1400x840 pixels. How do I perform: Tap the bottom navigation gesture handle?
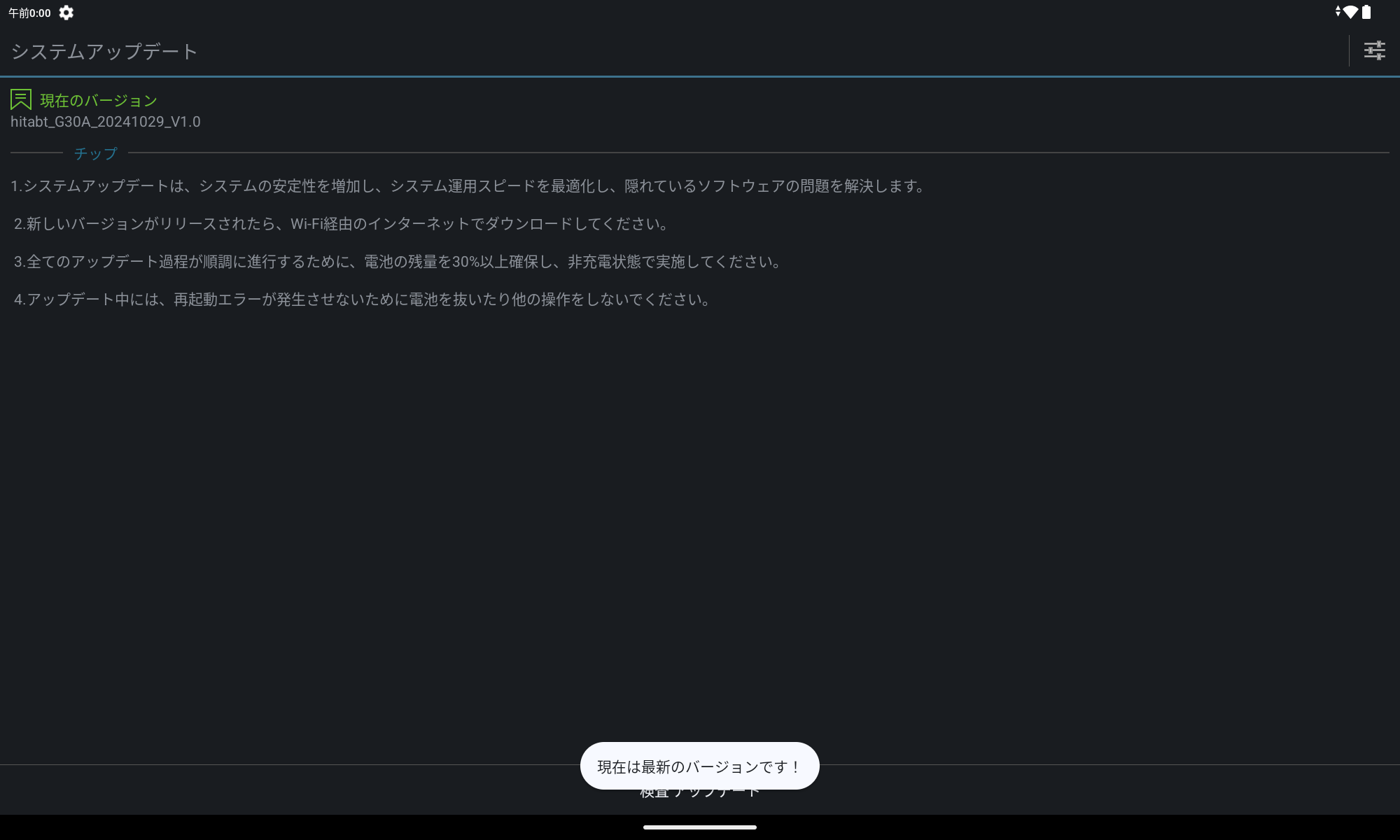pos(699,827)
